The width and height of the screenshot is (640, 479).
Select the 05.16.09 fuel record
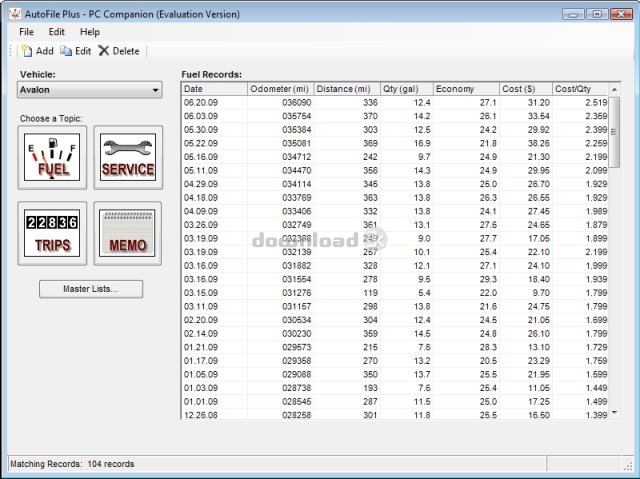tap(395, 157)
